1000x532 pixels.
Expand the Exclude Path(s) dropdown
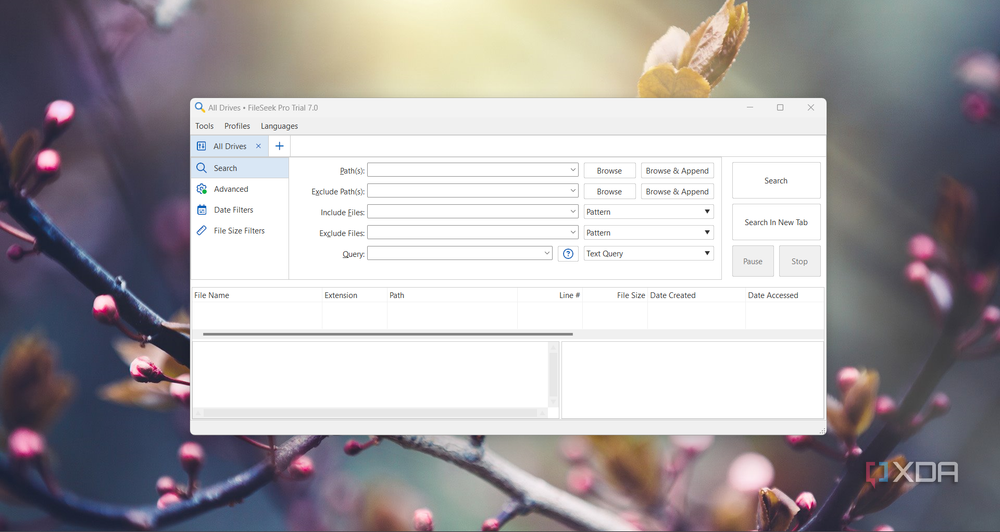point(572,191)
